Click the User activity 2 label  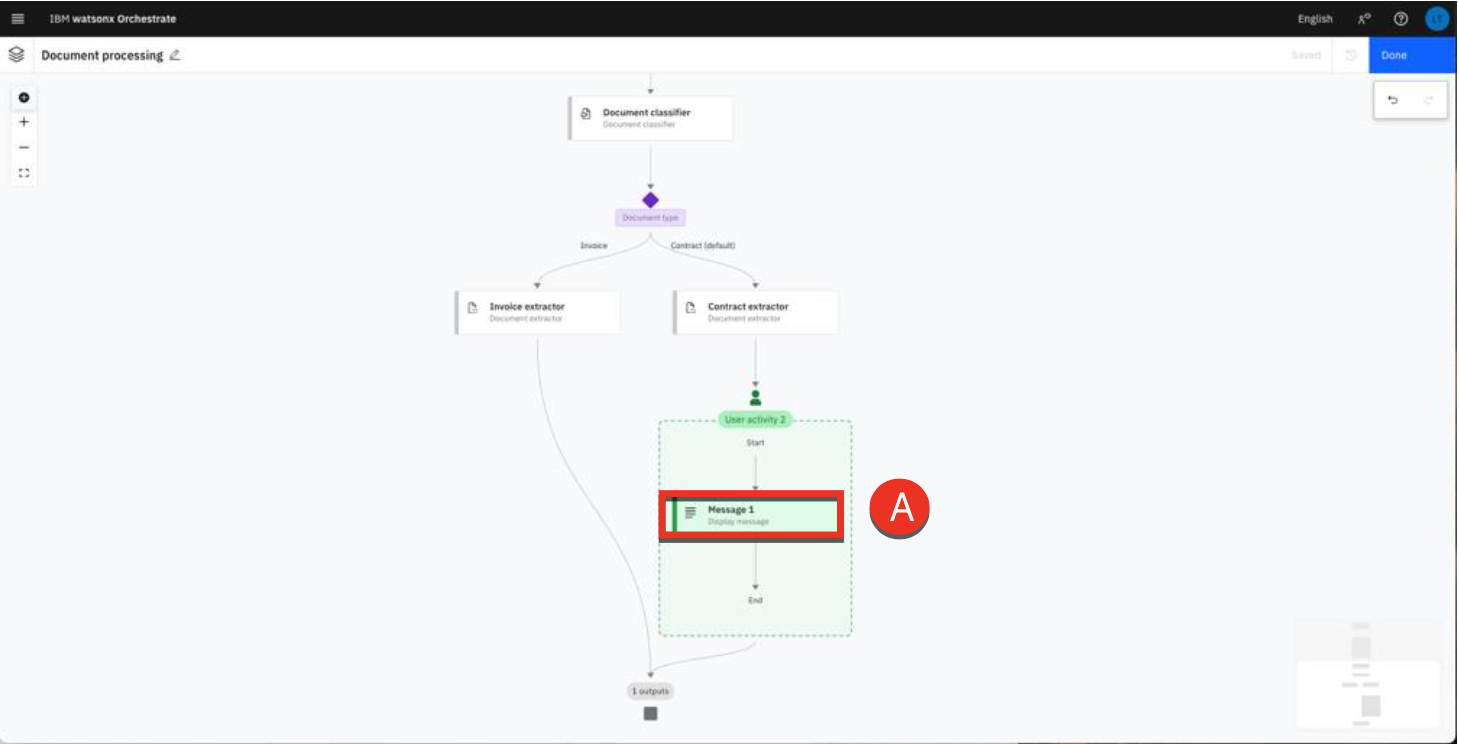click(755, 420)
